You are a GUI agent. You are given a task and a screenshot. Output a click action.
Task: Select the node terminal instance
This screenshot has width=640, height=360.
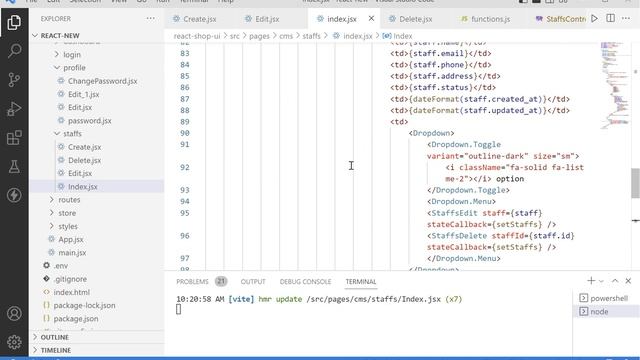(x=606, y=311)
